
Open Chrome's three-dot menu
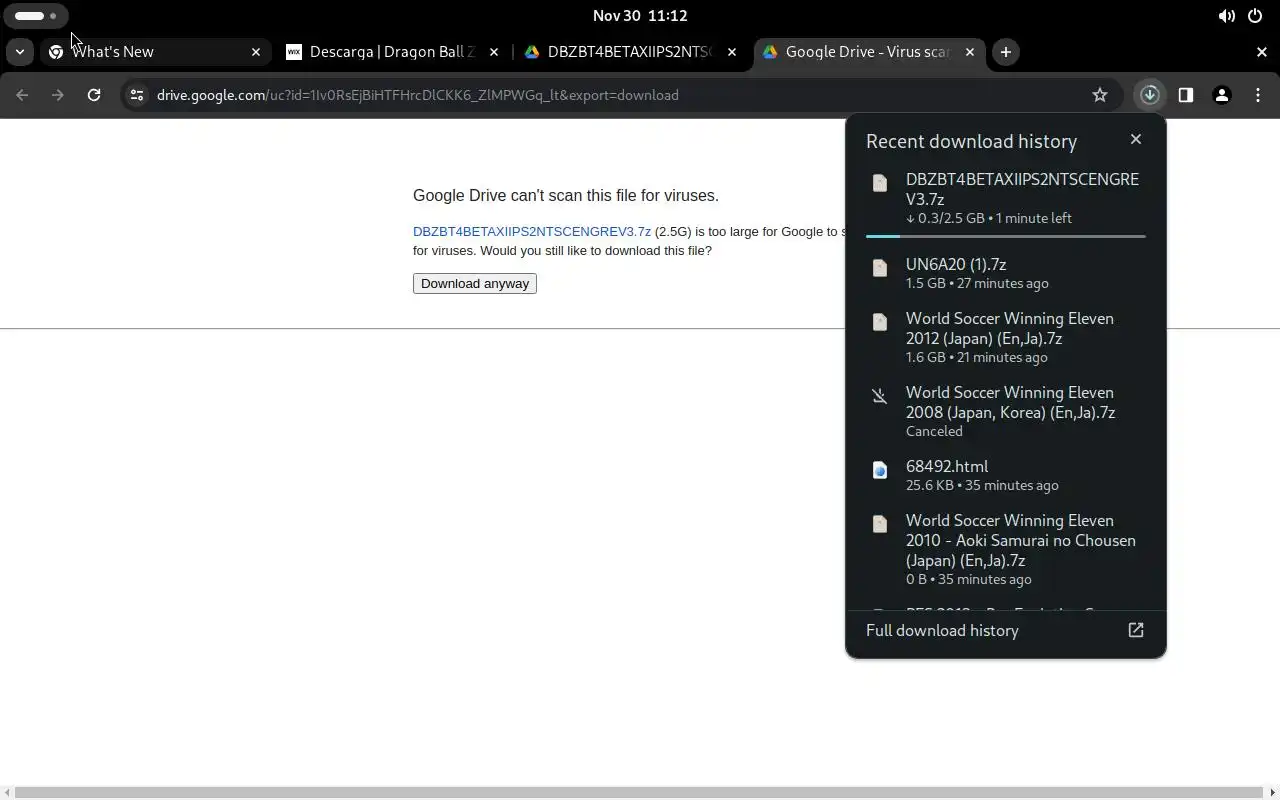coord(1258,95)
